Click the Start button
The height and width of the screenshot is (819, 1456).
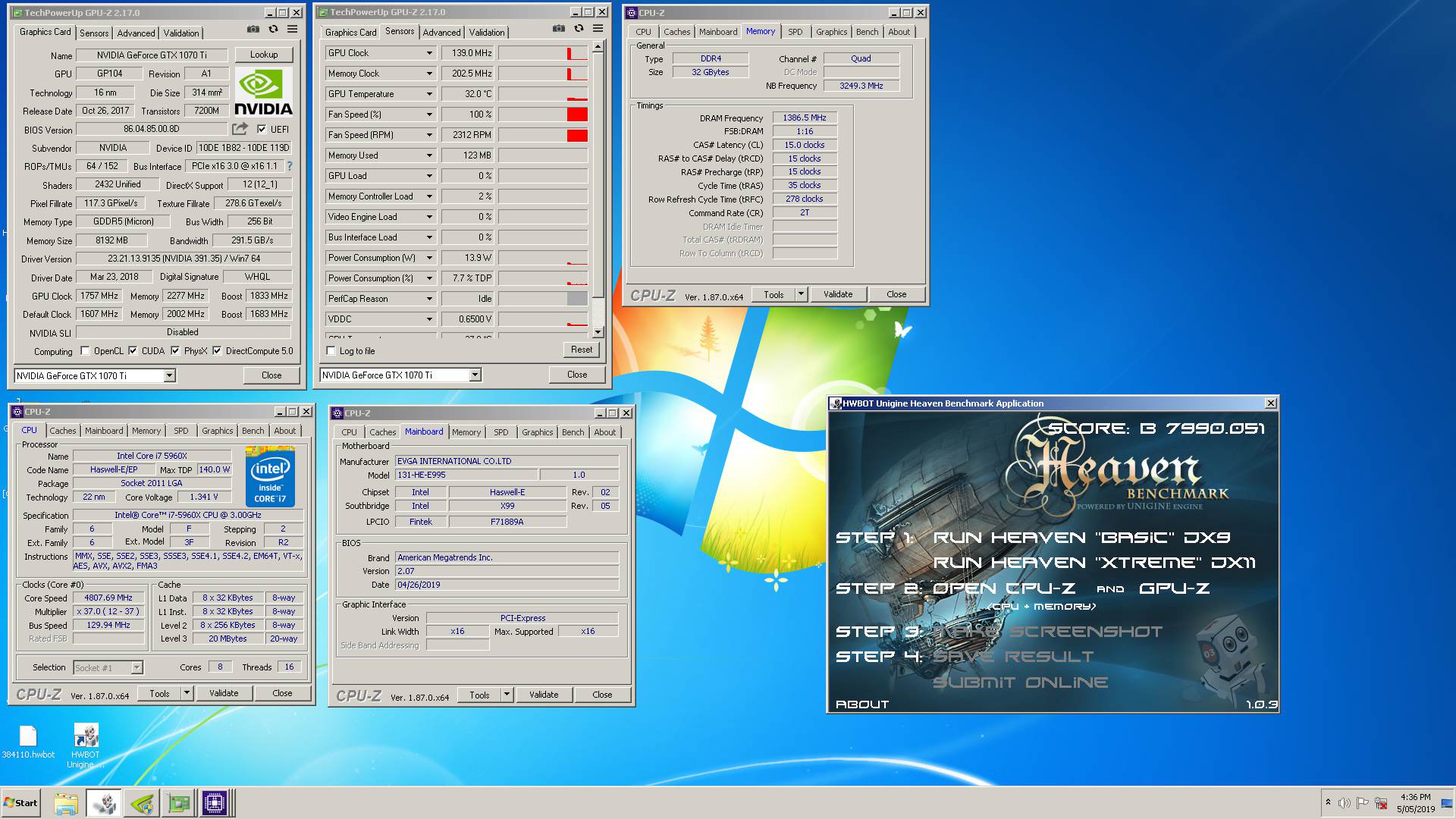pyautogui.click(x=21, y=803)
